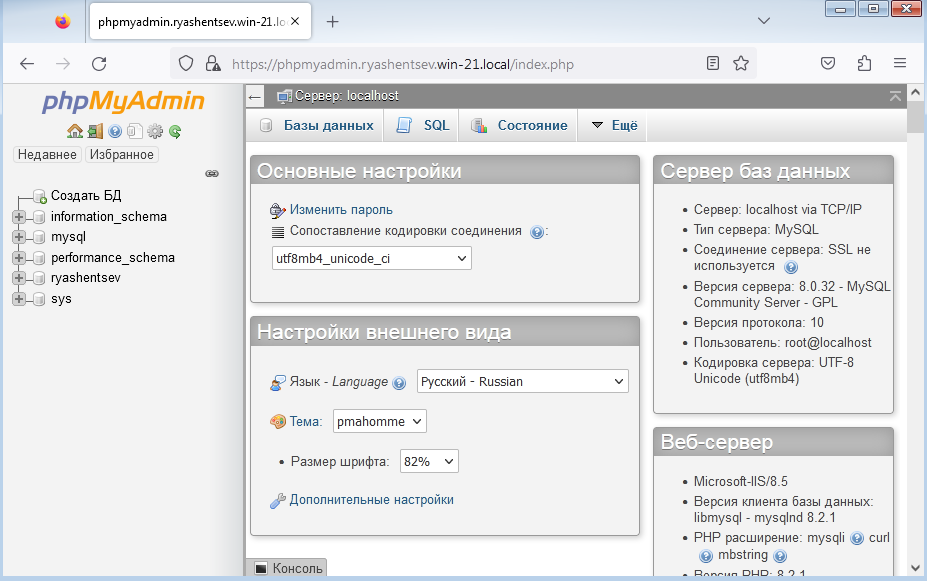Screen dimensions: 927x581
Task: Click the performance_schema database icon
Action: (39, 258)
